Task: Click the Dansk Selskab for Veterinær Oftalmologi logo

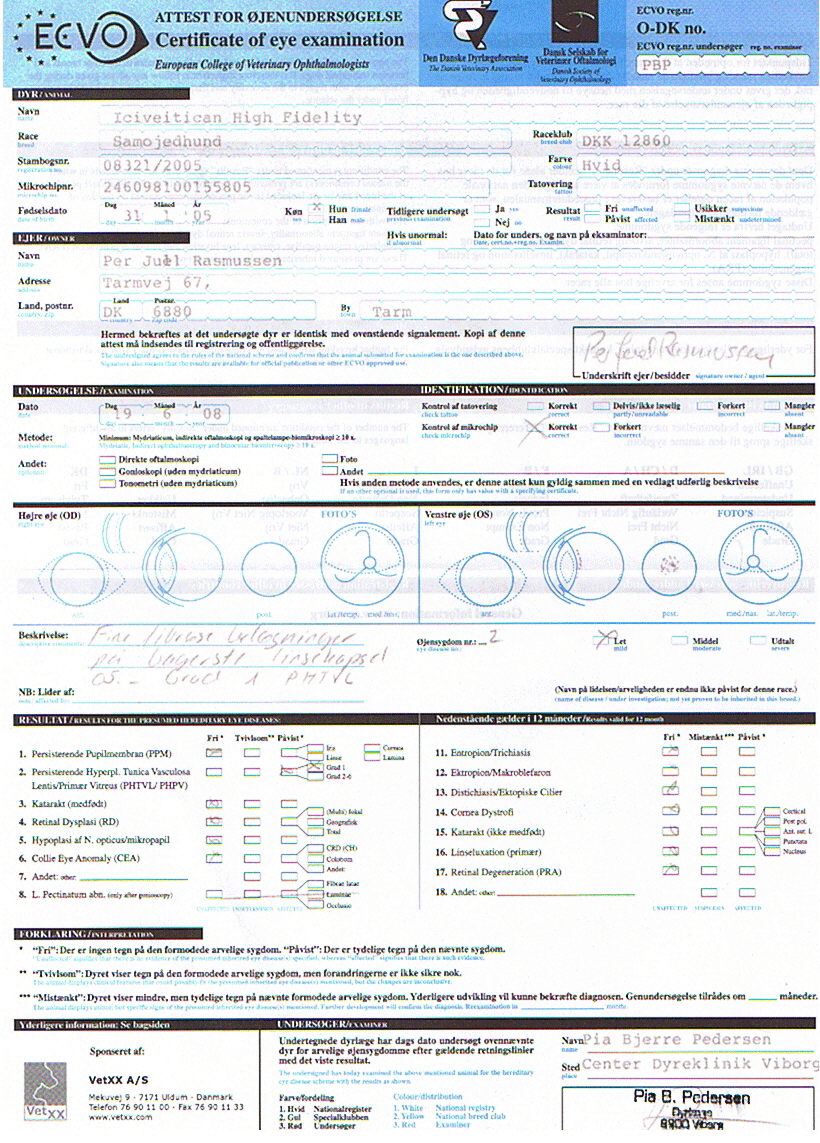Action: coord(575,22)
